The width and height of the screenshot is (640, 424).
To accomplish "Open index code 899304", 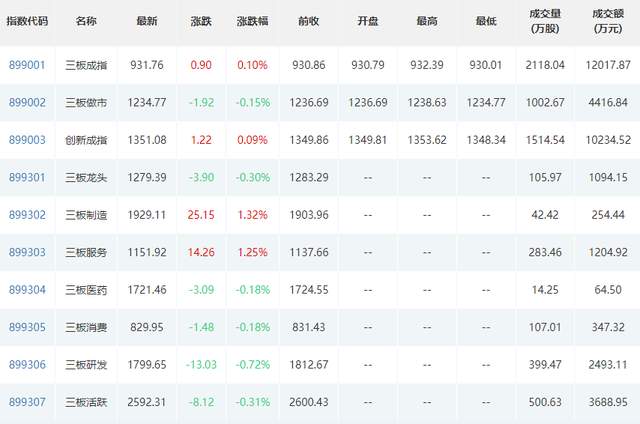I will tap(27, 290).
